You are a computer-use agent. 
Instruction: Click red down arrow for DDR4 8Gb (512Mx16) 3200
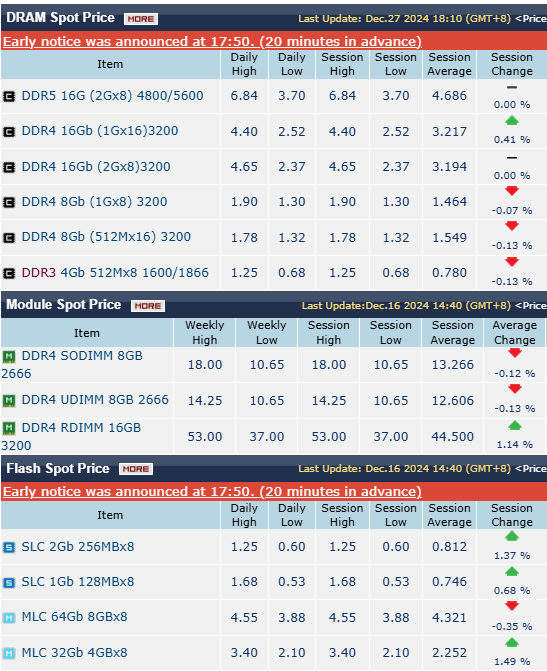[x=512, y=226]
